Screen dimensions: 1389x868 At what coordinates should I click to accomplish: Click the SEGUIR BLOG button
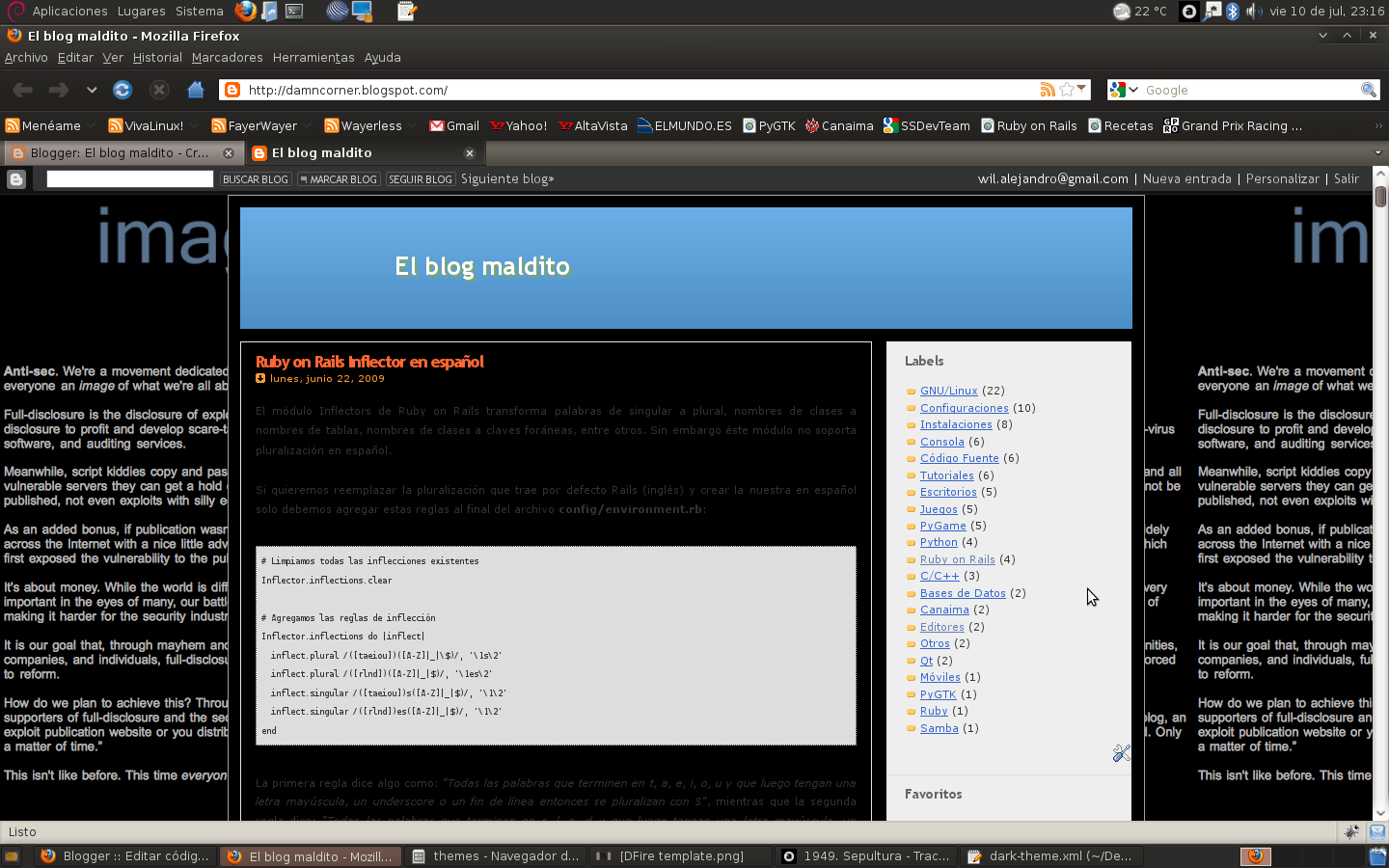pos(421,179)
